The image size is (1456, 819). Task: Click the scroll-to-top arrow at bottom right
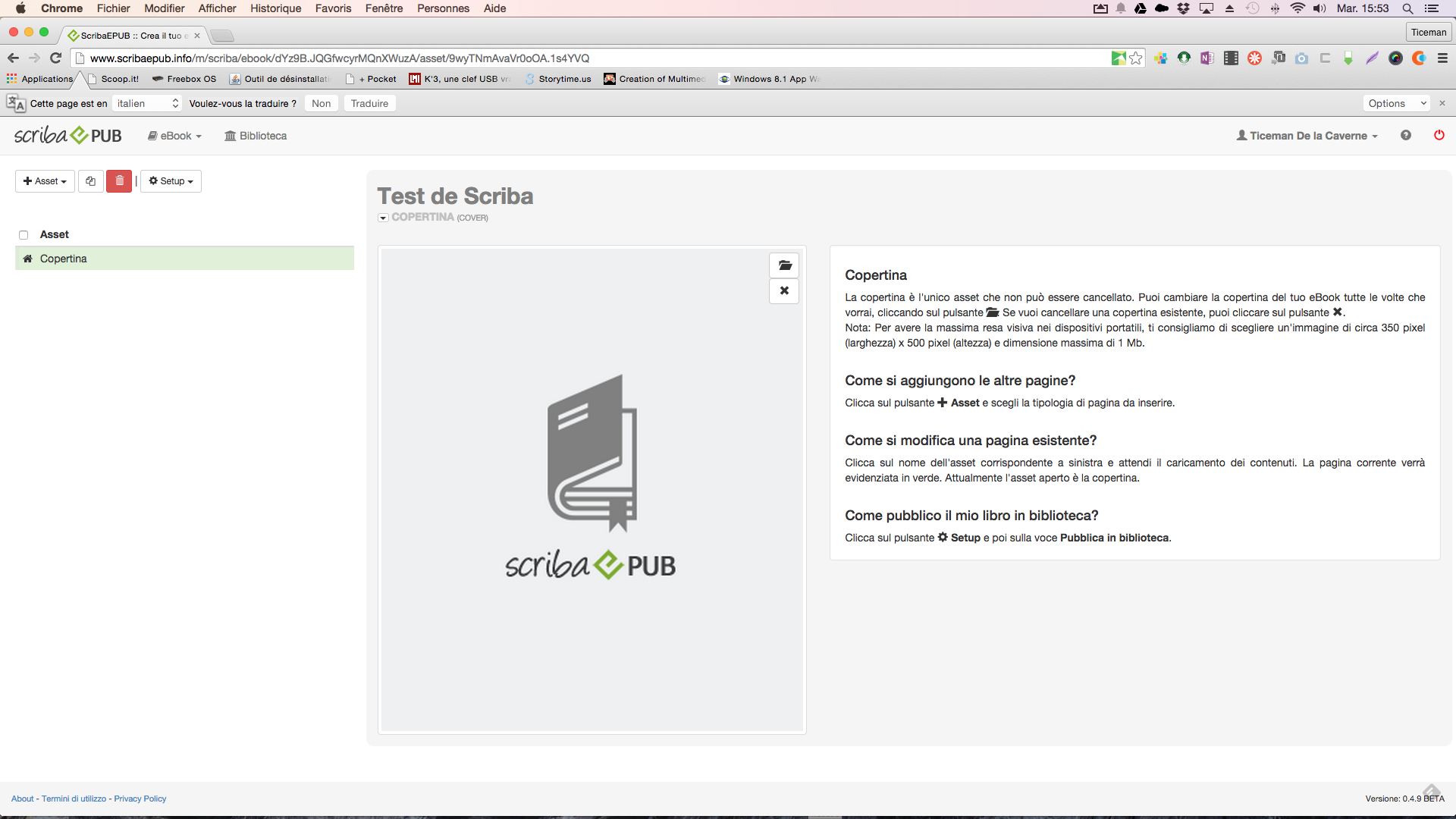point(1432,791)
